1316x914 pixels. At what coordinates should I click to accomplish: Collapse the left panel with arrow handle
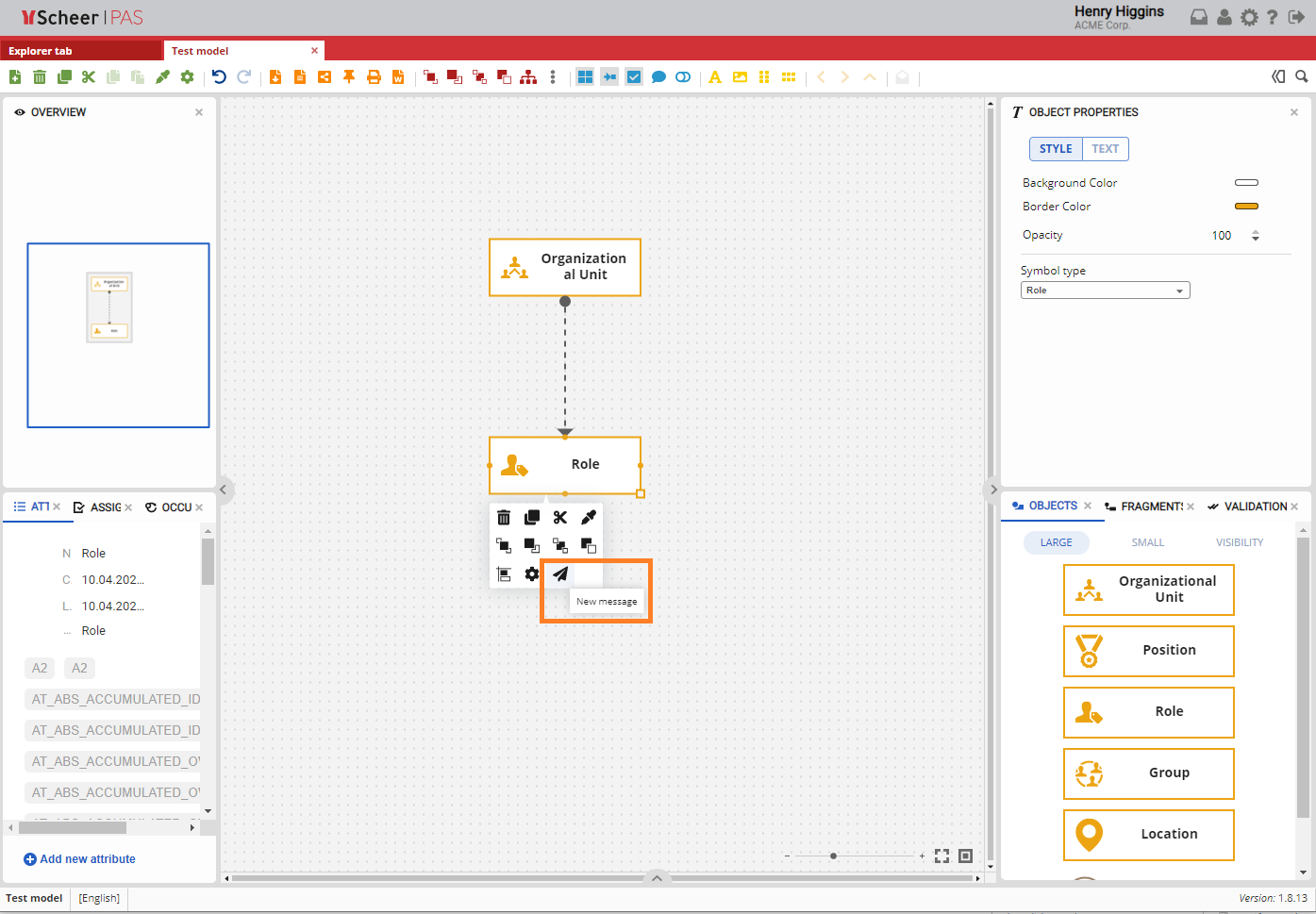pyautogui.click(x=224, y=490)
